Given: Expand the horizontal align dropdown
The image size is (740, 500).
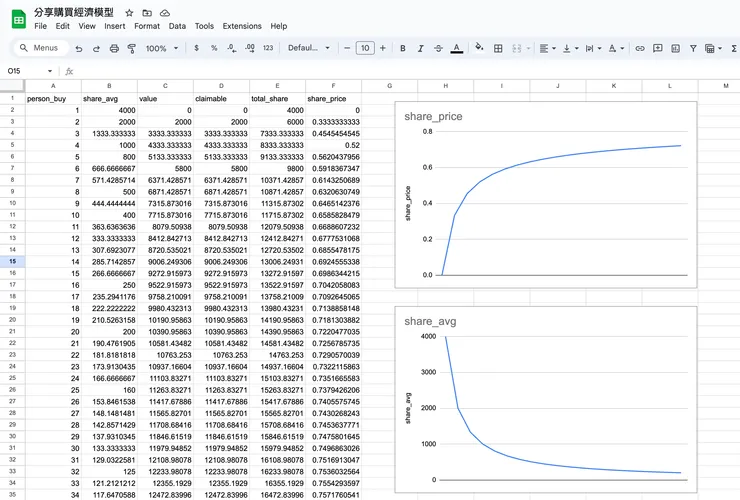Looking at the screenshot, I should point(547,48).
